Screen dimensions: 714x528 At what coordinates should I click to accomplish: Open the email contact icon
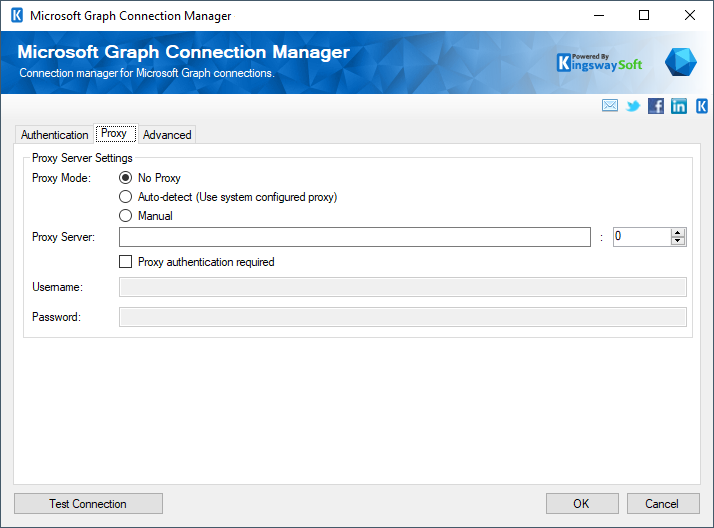[610, 106]
